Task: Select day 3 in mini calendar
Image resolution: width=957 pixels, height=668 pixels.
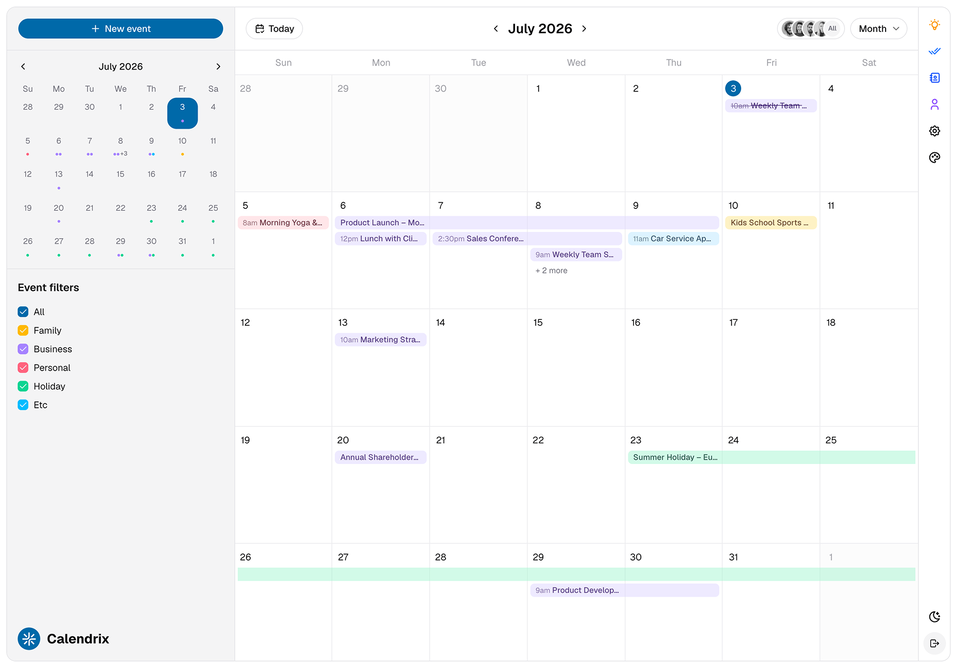Action: (182, 113)
